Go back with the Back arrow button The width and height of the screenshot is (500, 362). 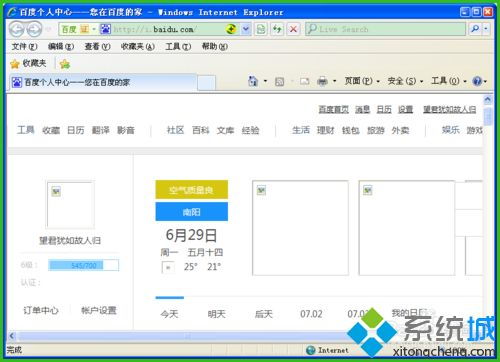pos(17,29)
